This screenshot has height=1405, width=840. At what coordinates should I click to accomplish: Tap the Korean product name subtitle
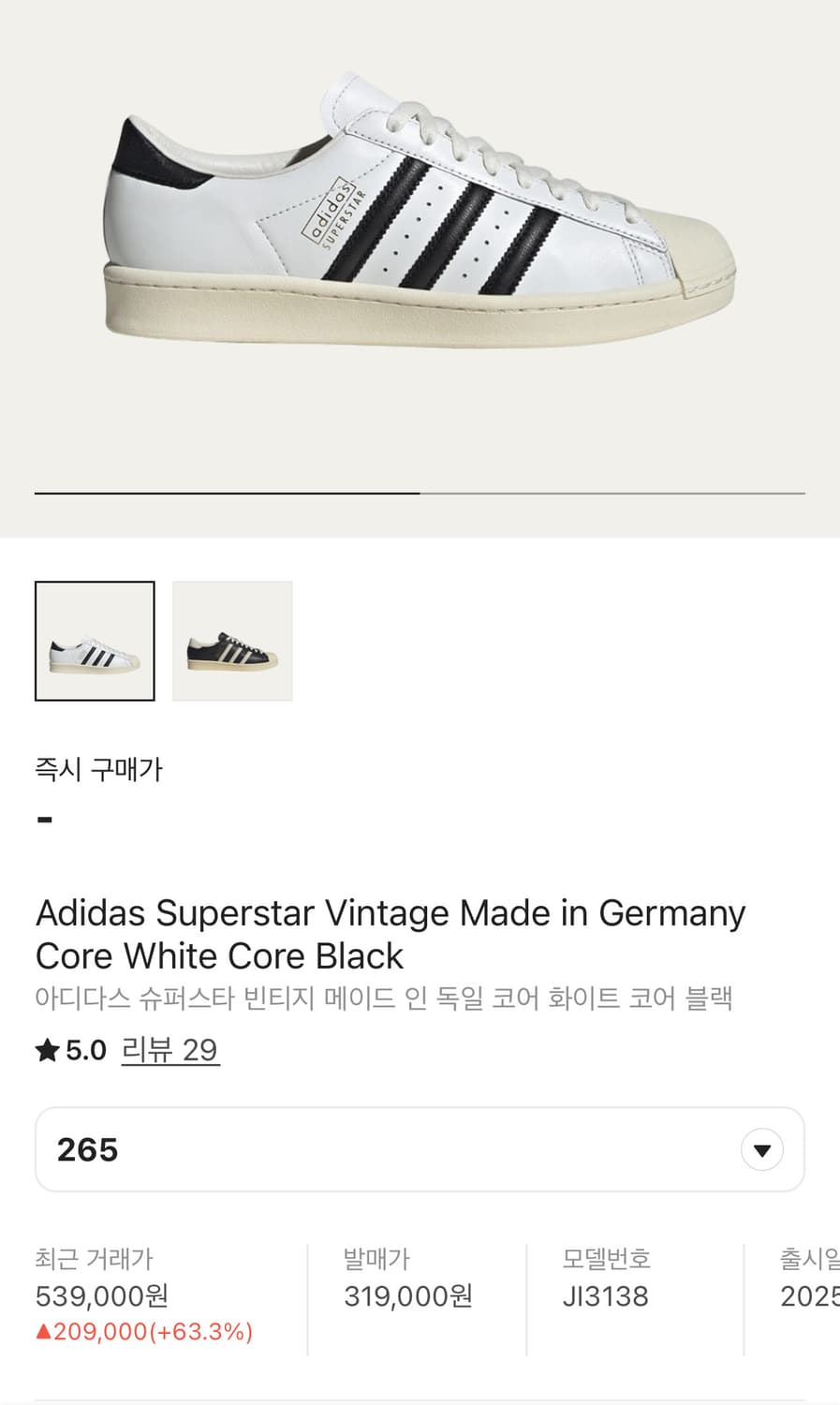383,998
